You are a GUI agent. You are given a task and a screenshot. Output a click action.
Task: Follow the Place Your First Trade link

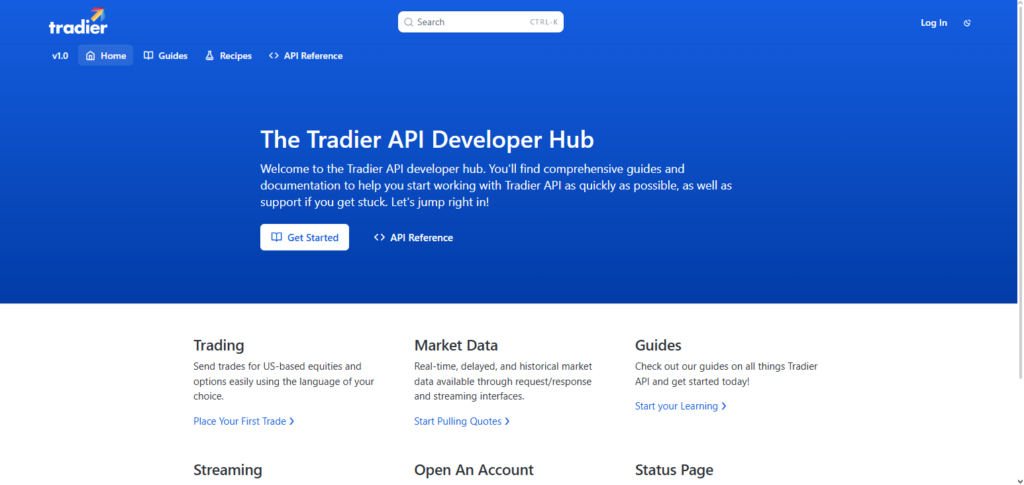(x=244, y=422)
